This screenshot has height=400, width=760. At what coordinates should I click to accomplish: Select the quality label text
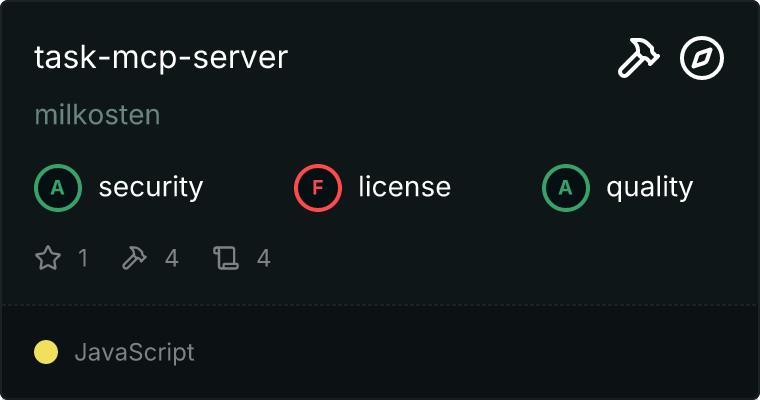[649, 187]
